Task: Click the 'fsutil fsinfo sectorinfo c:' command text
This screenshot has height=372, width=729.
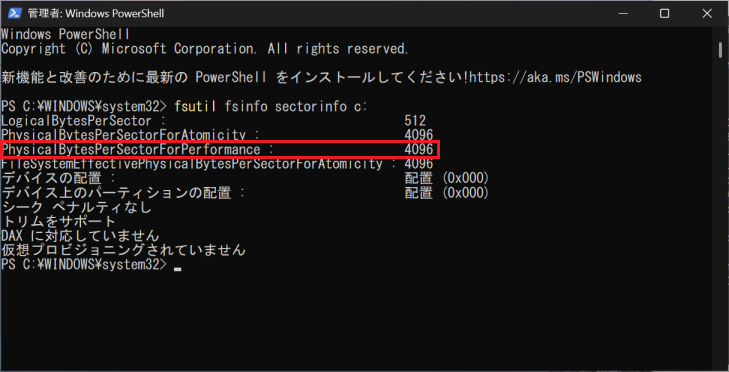Action: click(271, 106)
